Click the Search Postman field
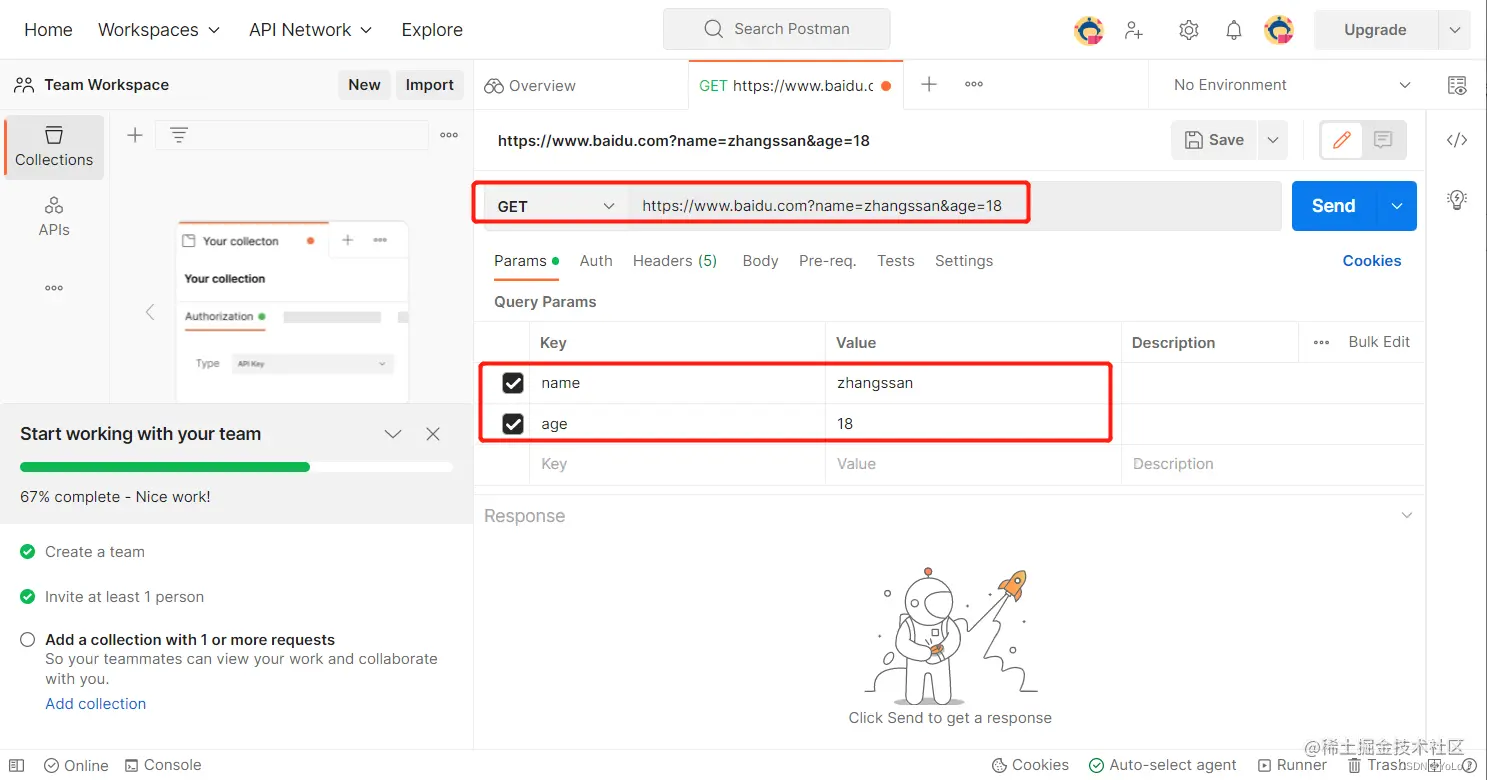 (x=776, y=29)
